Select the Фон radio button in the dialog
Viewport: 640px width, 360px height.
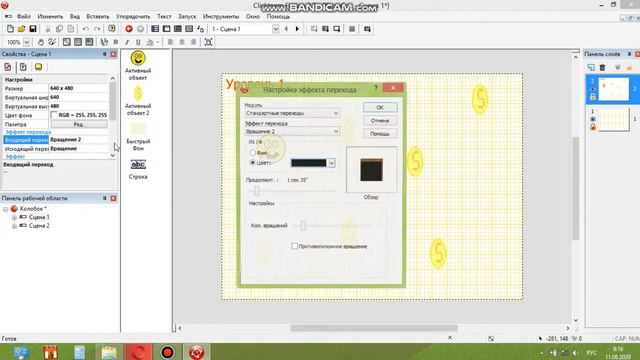click(x=252, y=153)
